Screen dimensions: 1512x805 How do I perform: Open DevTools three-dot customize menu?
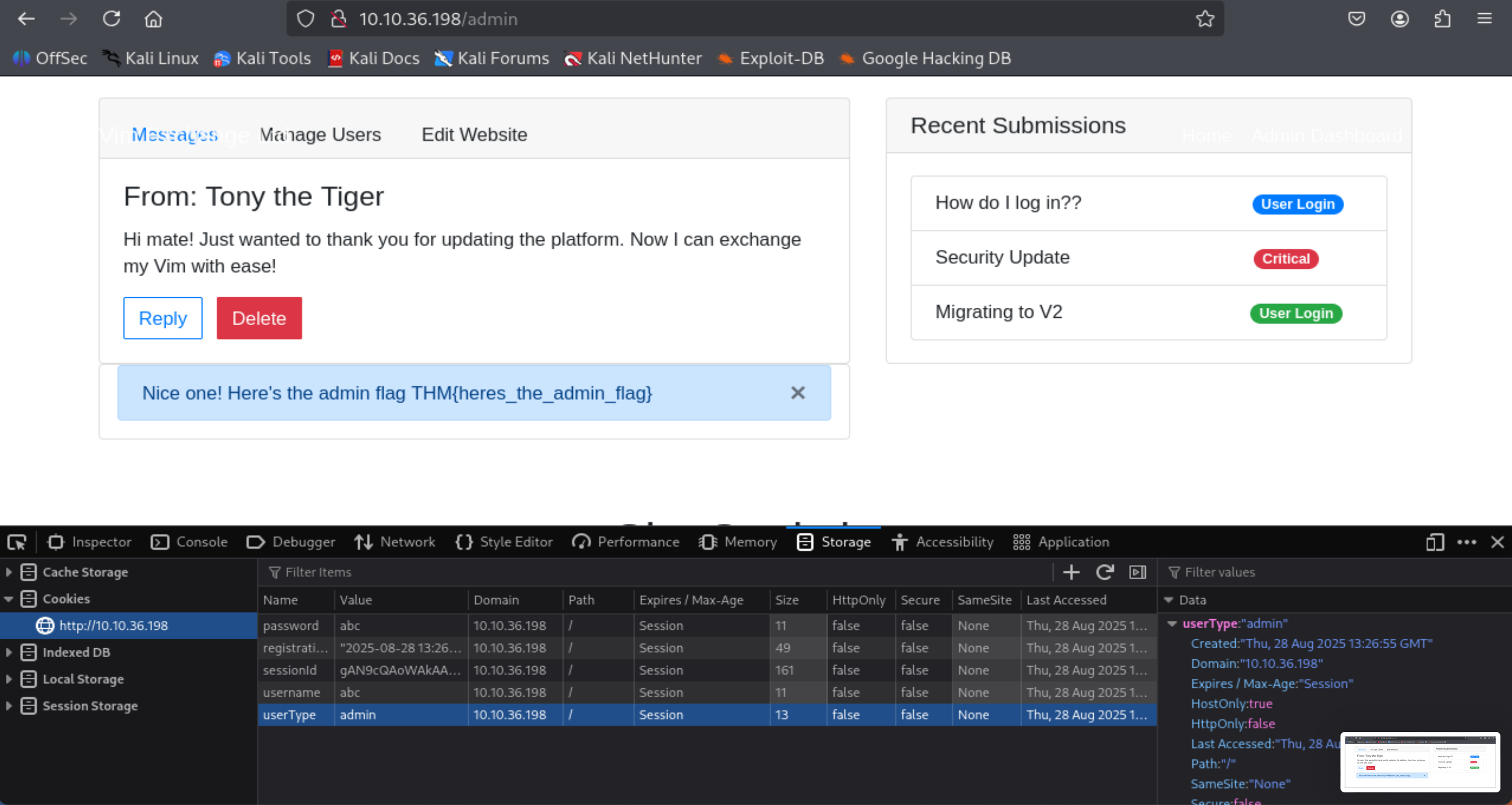(1466, 542)
